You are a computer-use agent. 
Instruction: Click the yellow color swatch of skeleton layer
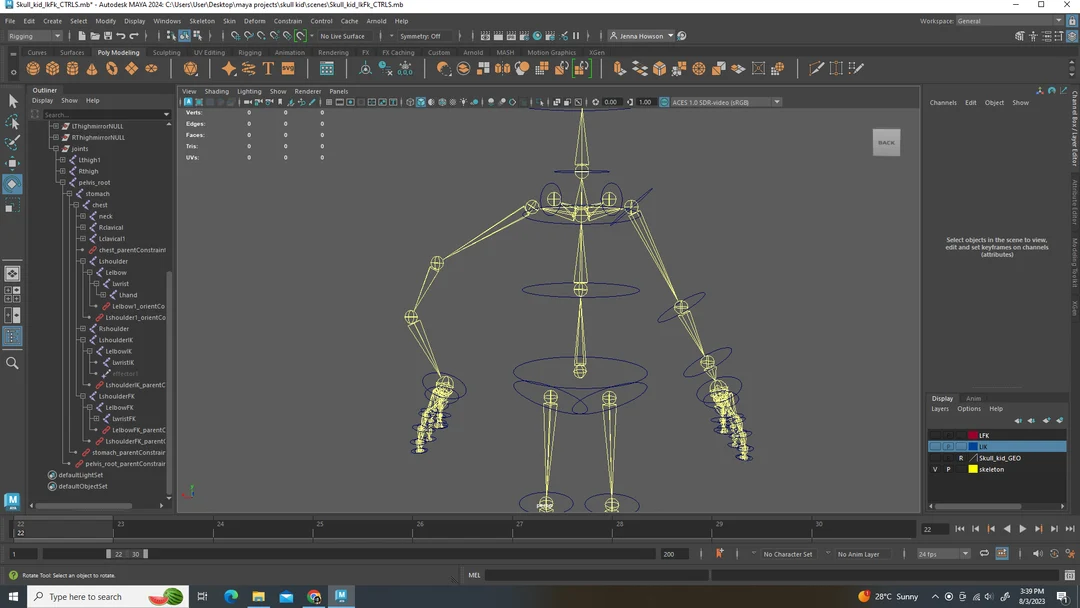click(972, 469)
